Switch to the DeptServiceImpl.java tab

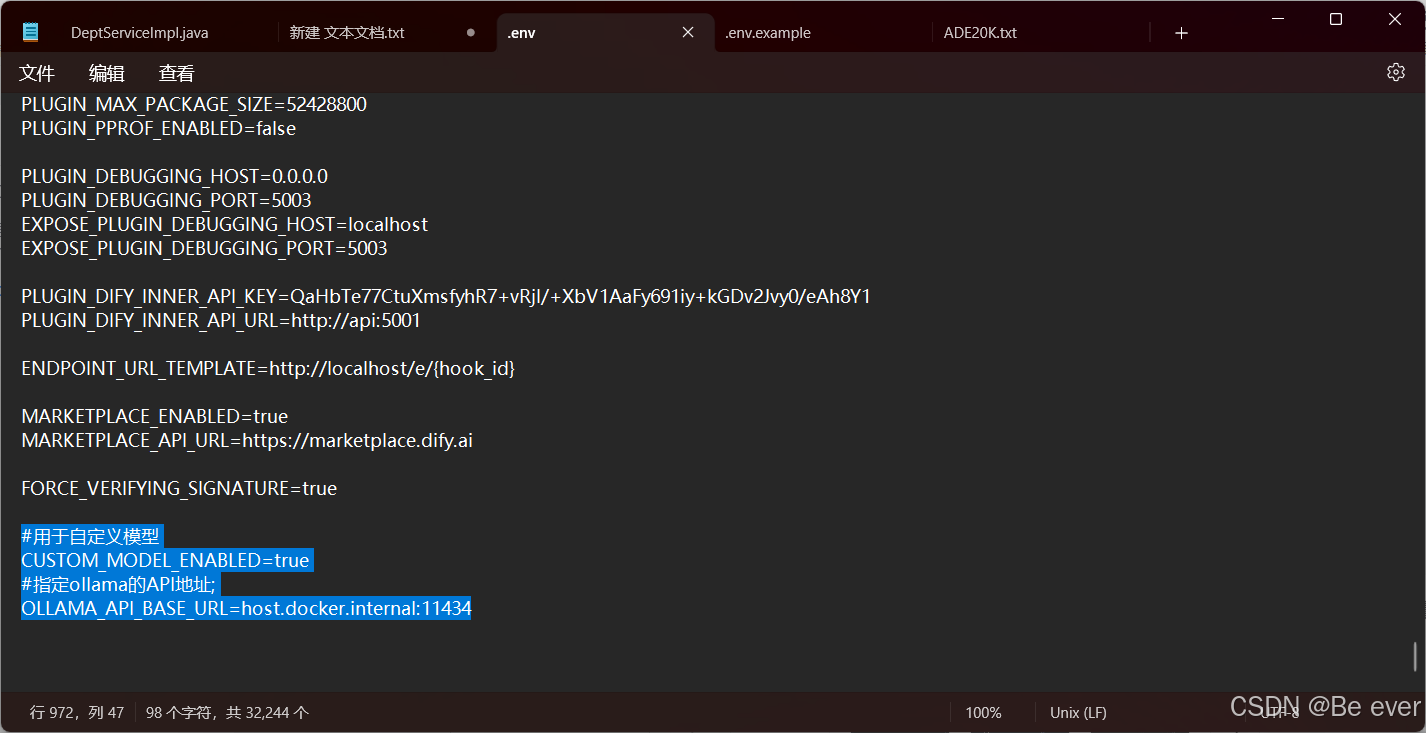tap(140, 32)
